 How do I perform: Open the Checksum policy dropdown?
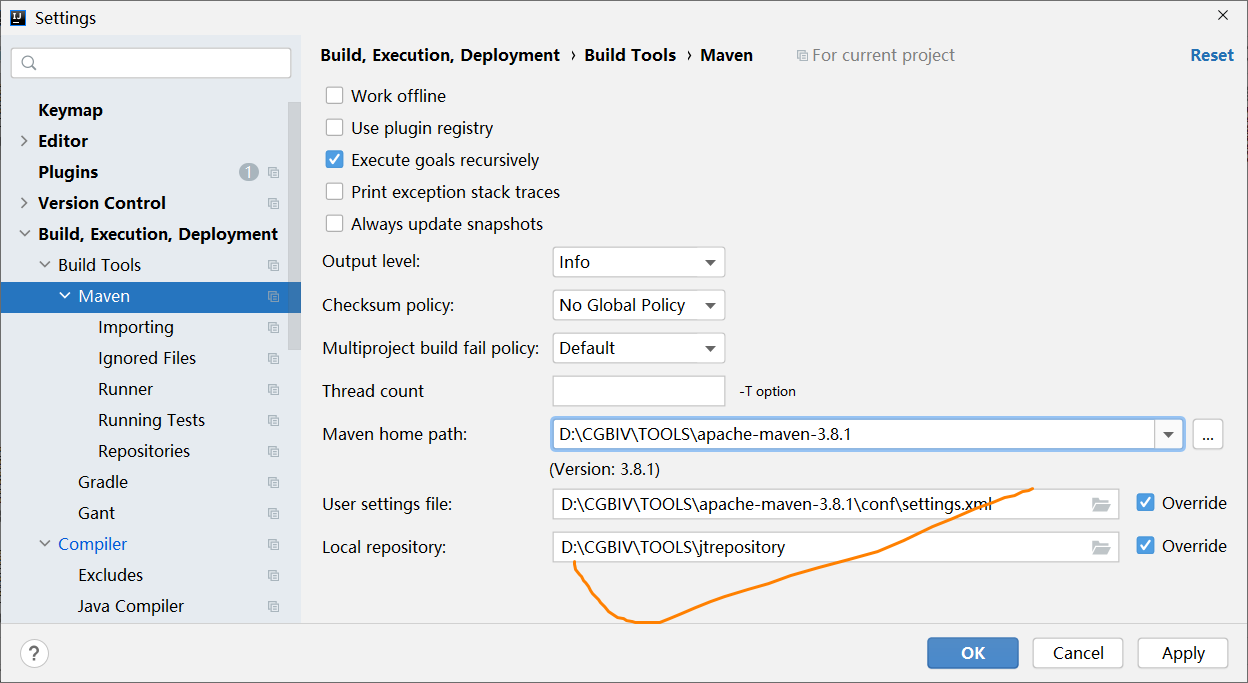639,305
